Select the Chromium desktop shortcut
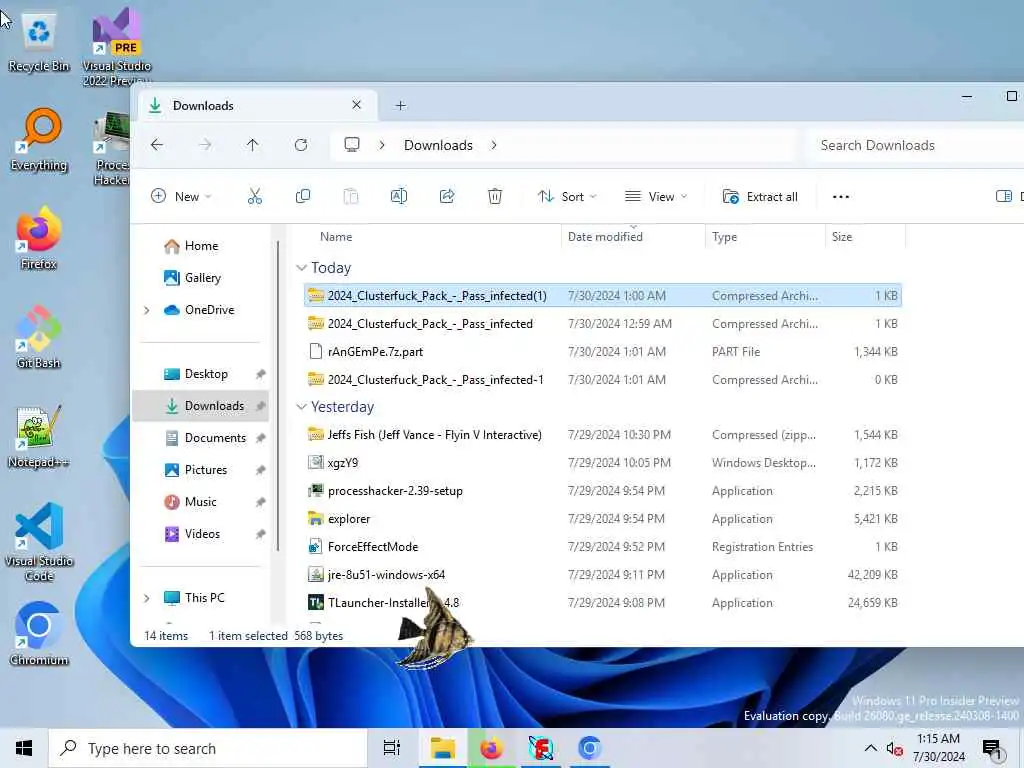This screenshot has width=1024, height=768. pyautogui.click(x=39, y=634)
